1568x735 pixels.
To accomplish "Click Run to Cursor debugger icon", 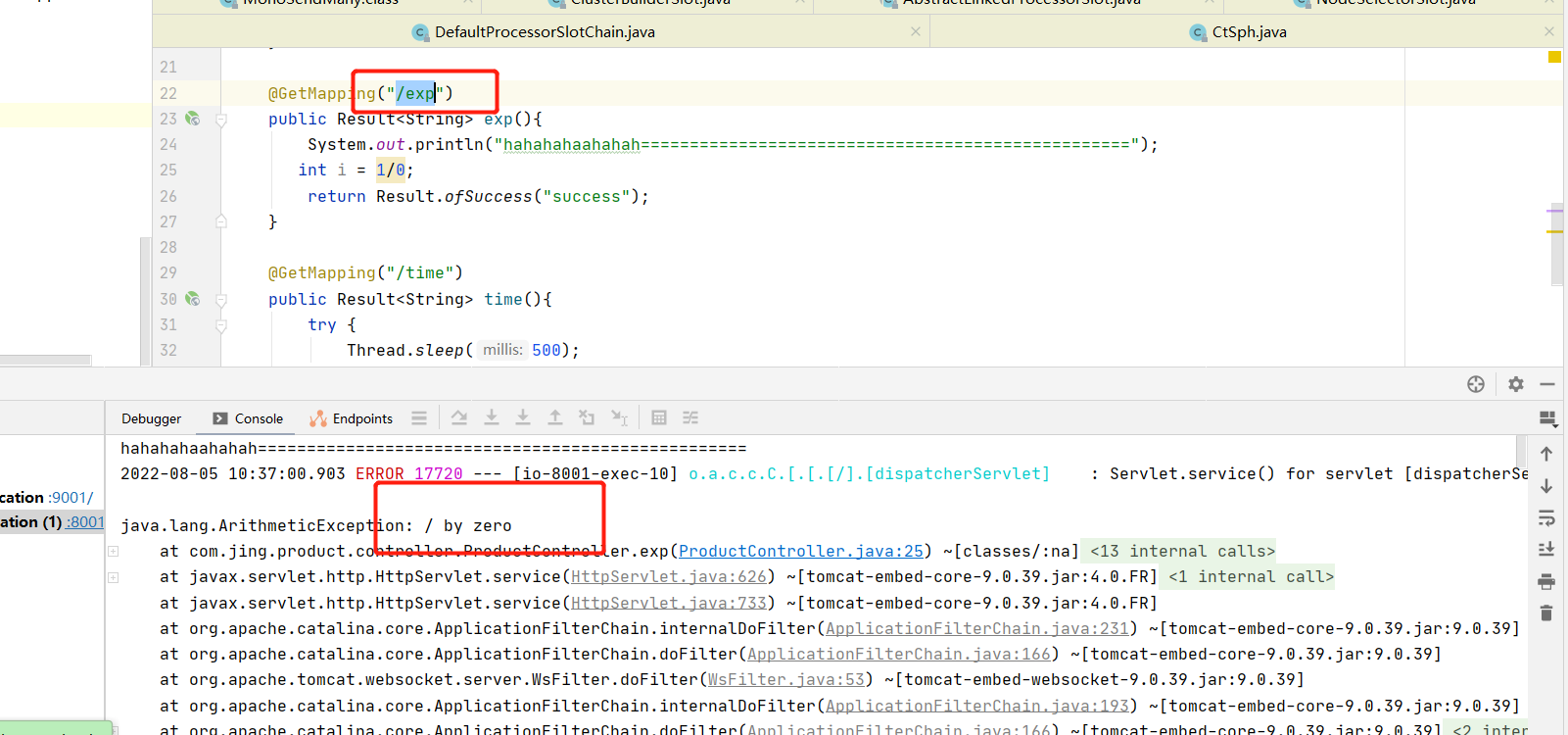I will click(x=619, y=417).
